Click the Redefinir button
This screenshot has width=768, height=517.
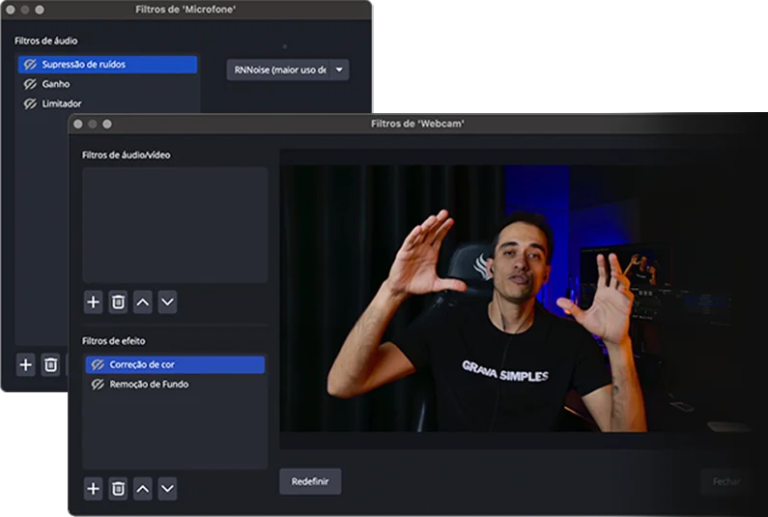coord(310,481)
